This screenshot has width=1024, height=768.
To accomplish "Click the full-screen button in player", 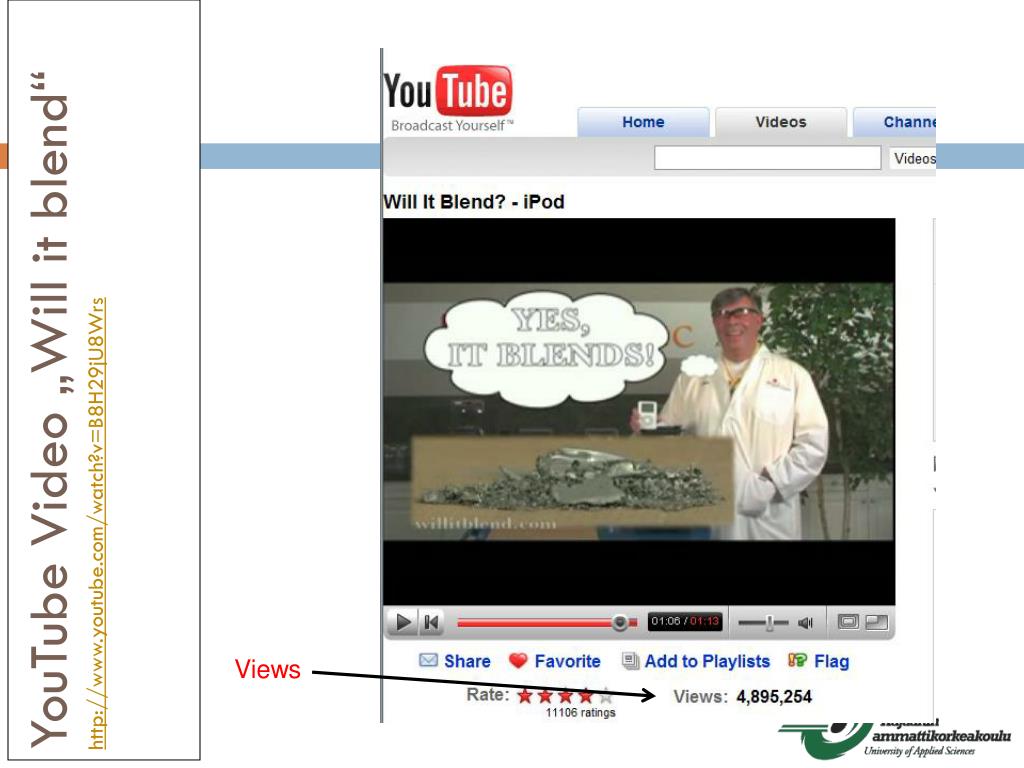I will pos(877,622).
